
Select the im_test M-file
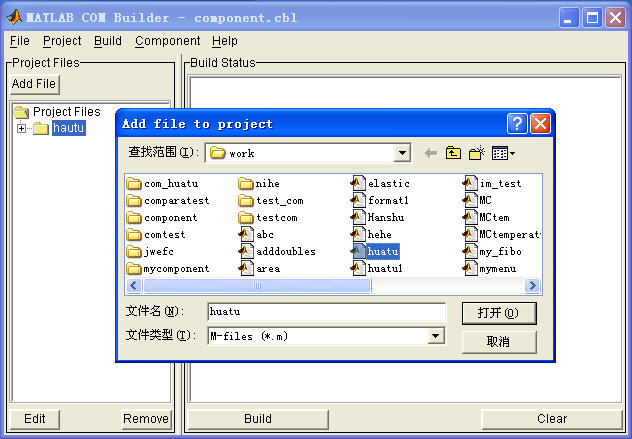492,184
